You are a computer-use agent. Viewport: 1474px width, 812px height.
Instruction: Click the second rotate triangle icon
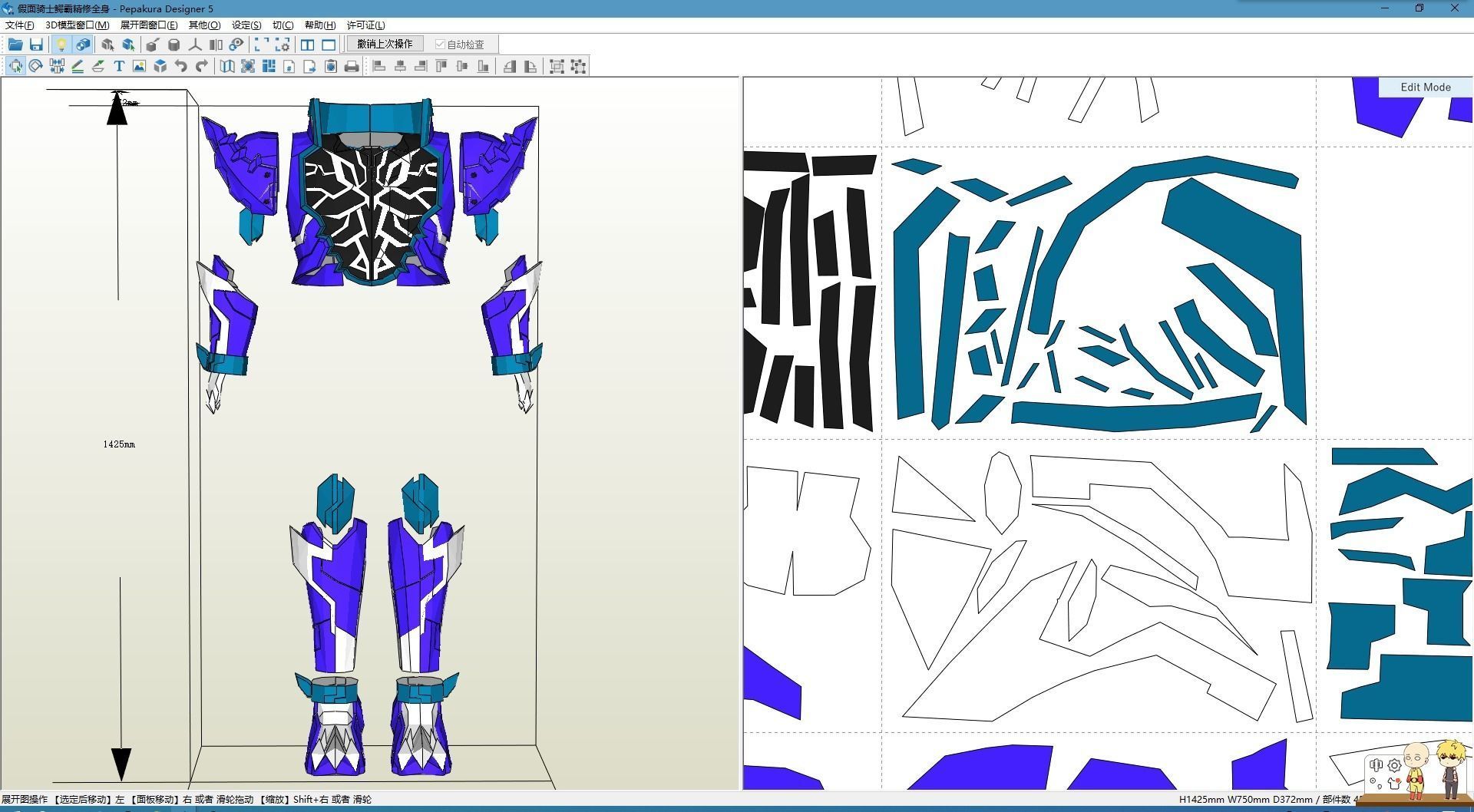click(x=530, y=66)
